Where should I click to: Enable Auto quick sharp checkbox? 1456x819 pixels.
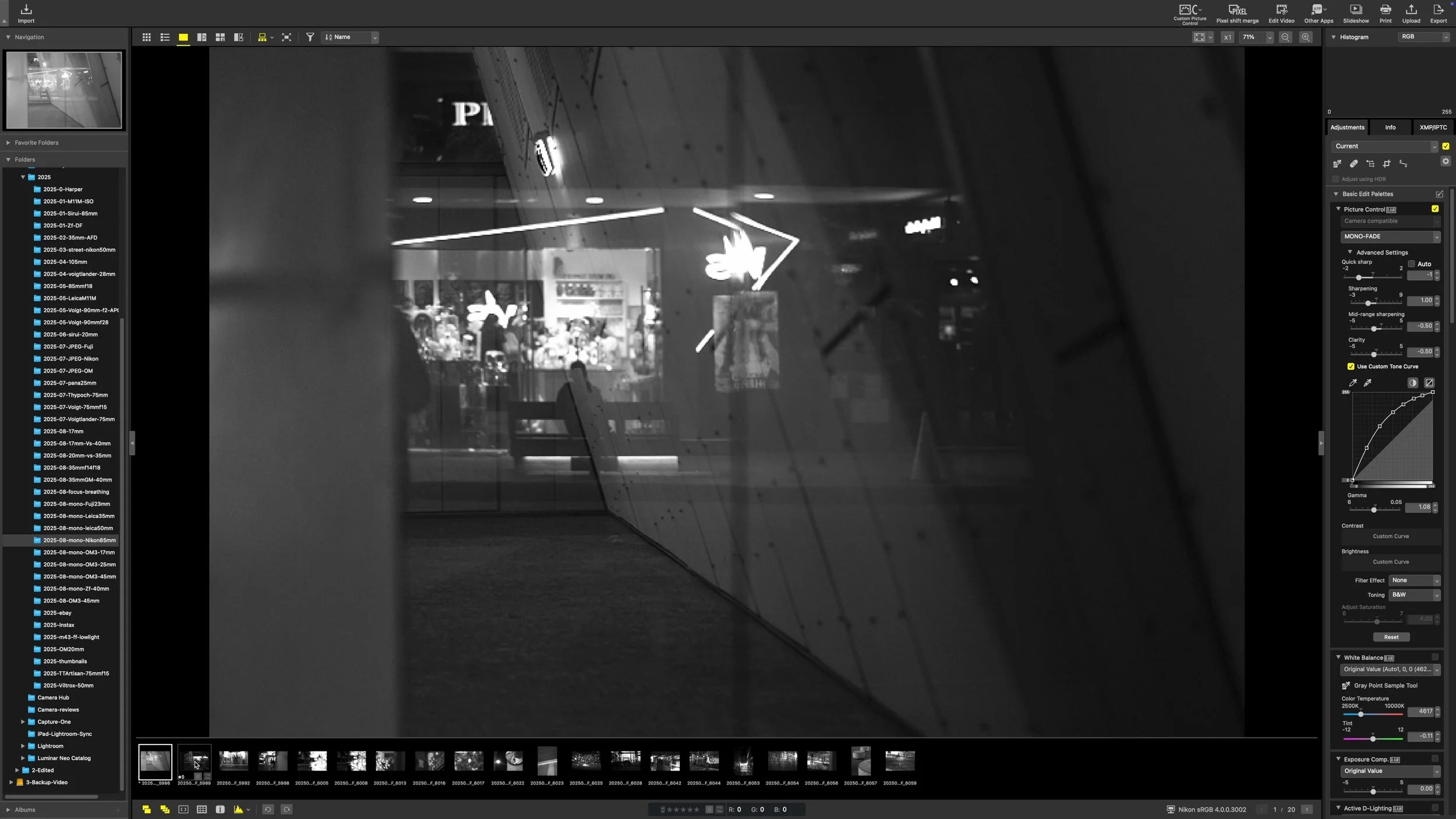(x=1411, y=264)
